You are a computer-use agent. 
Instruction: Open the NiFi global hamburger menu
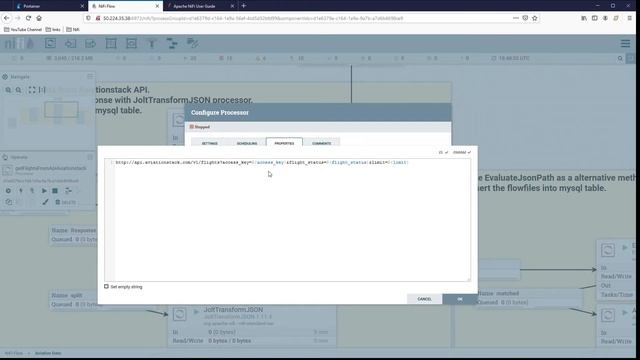[x=625, y=43]
